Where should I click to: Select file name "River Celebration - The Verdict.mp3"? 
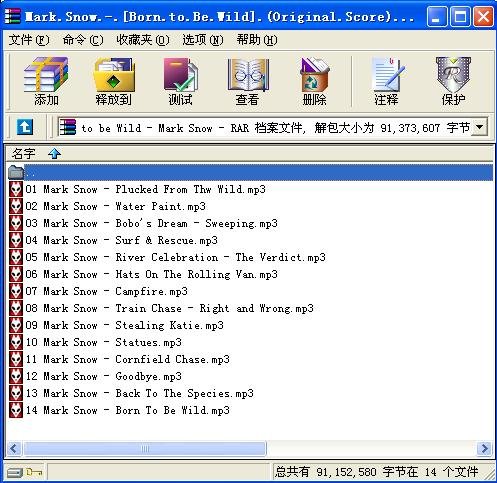(220, 257)
